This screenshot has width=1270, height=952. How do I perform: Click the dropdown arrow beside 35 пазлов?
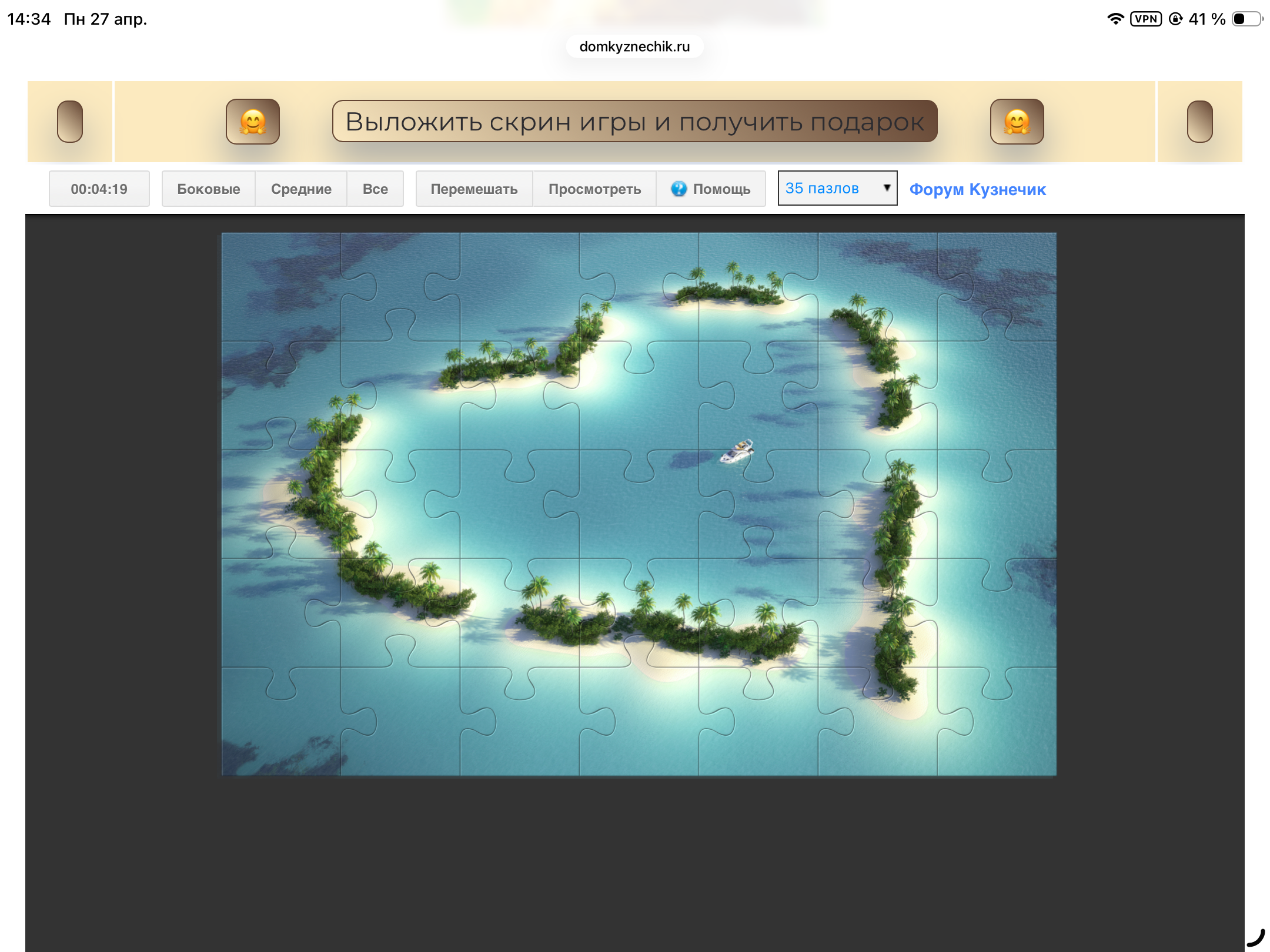click(x=887, y=187)
